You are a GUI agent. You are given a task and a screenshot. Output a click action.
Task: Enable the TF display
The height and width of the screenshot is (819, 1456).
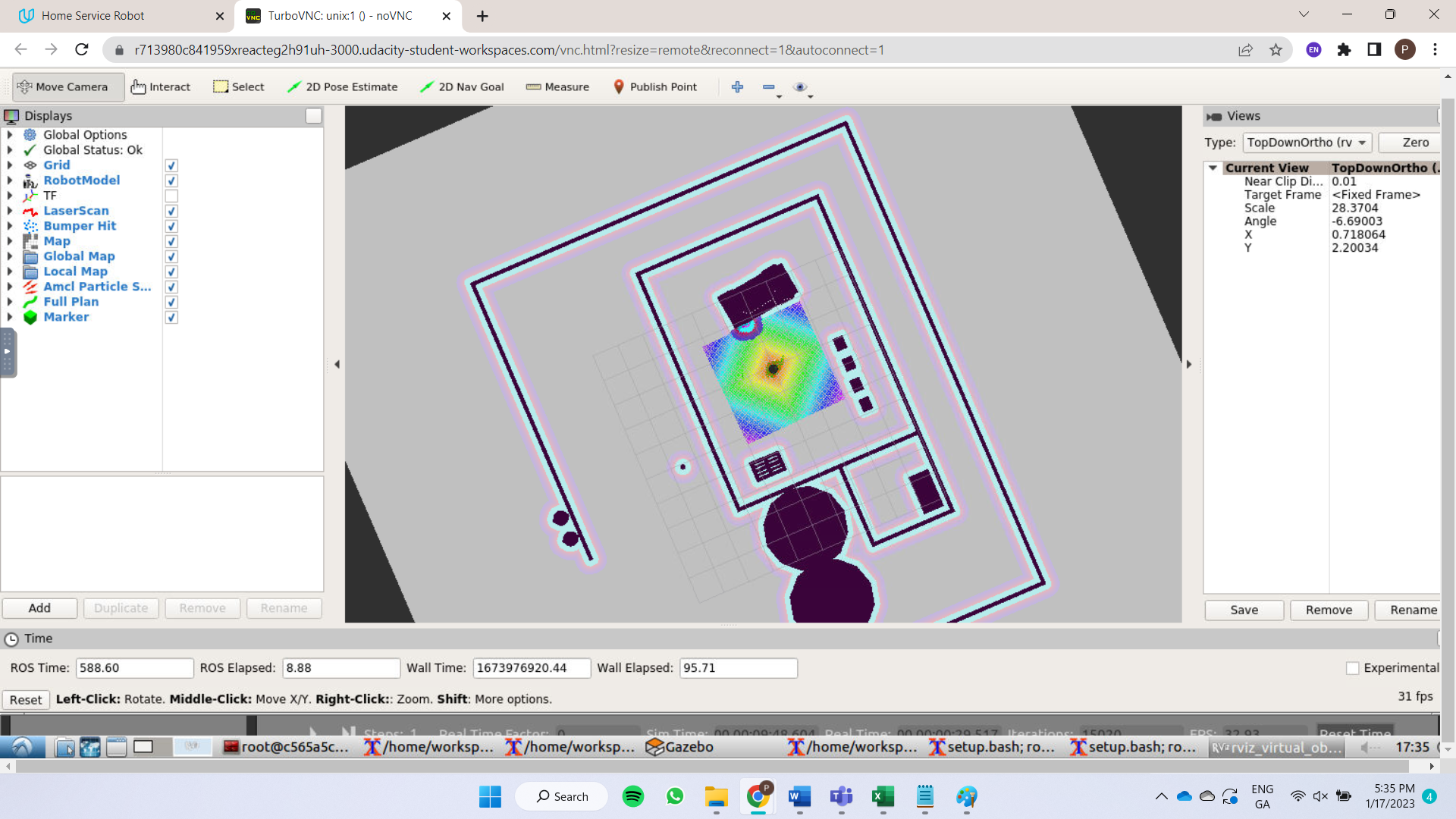tap(171, 196)
